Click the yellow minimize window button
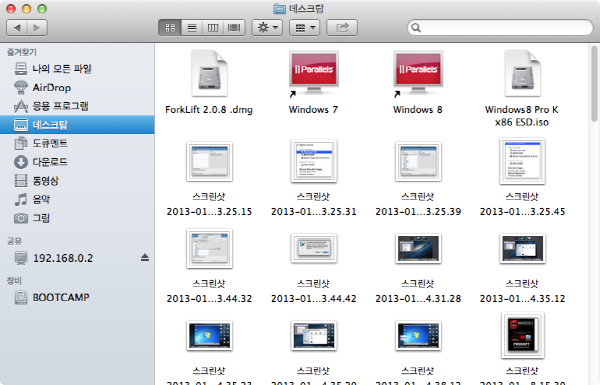600x385 pixels. (26, 8)
